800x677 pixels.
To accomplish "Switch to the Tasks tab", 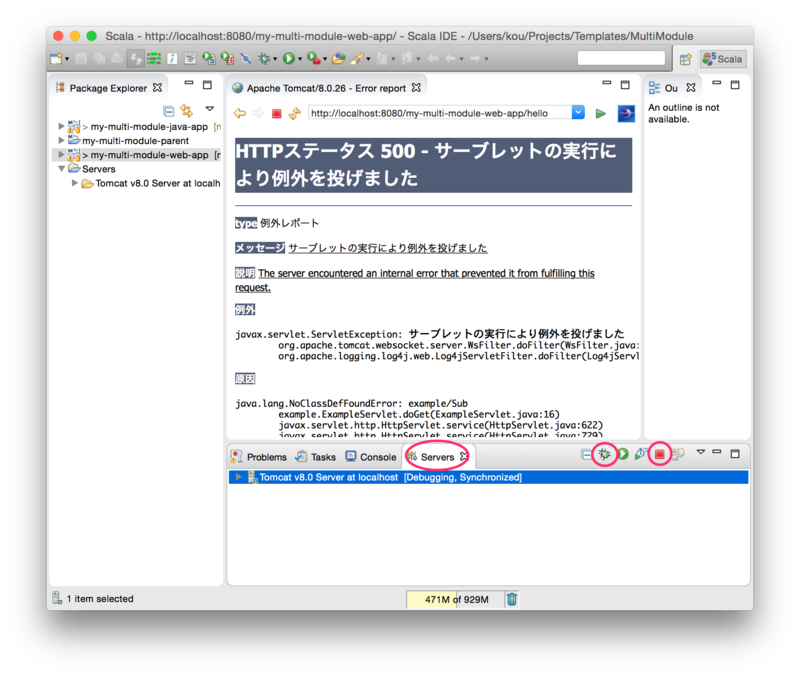I will [316, 457].
